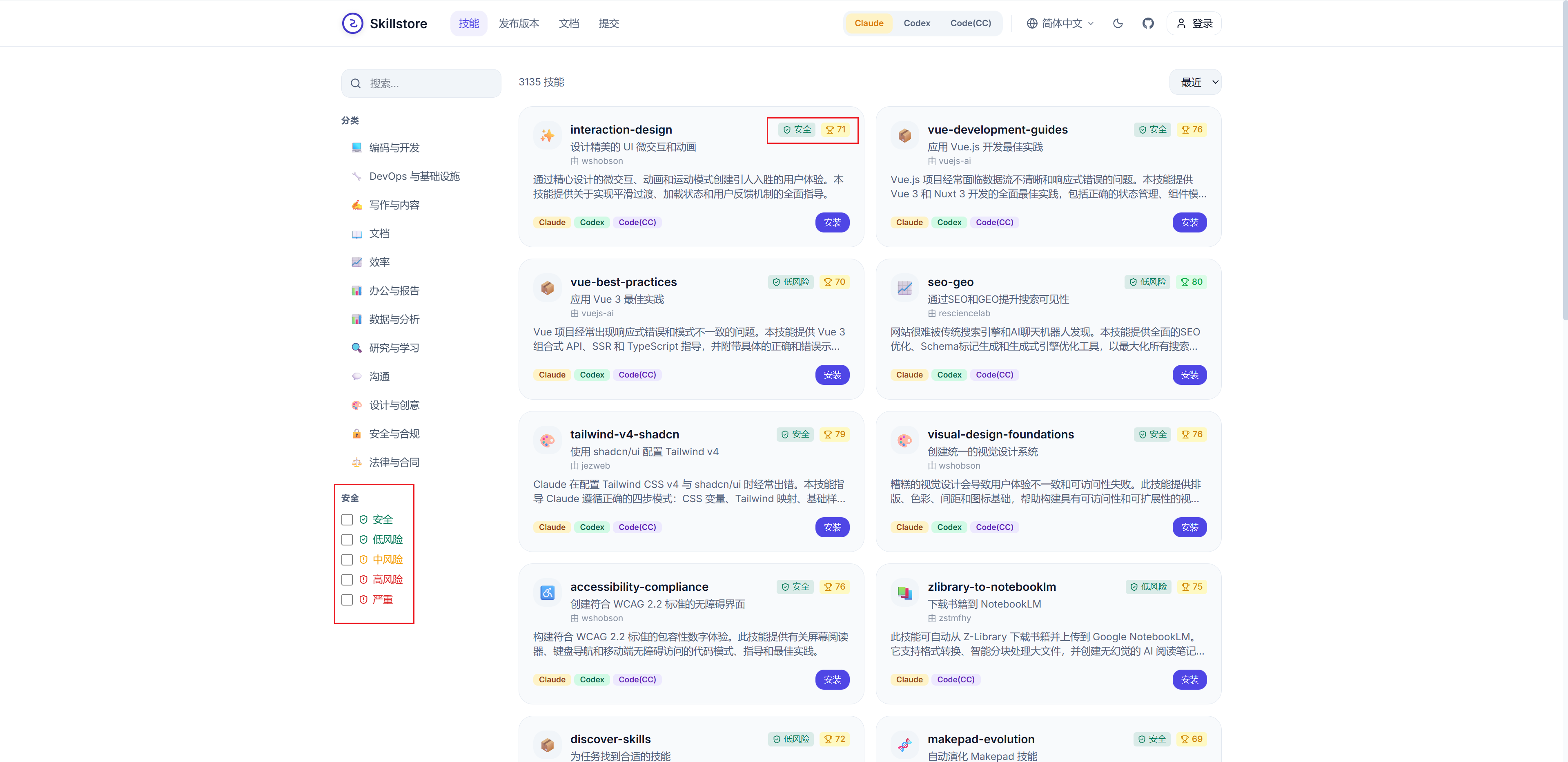Check the 中风险 filter checkbox
Viewport: 1568px width, 762px height.
pos(347,560)
